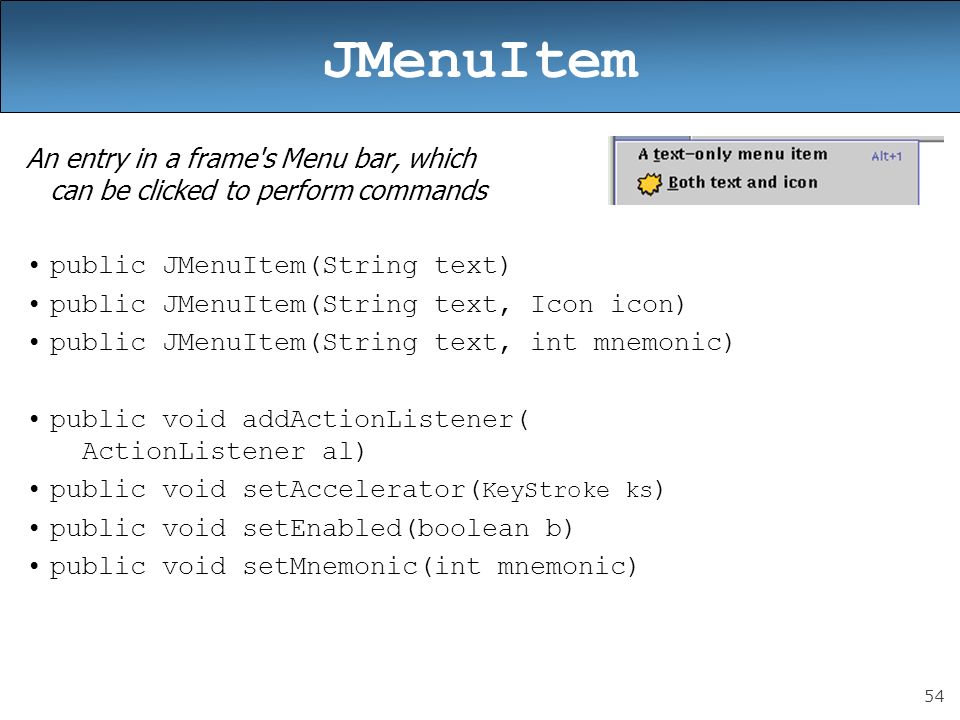Click the gray menu screenshot image
The height and width of the screenshot is (720, 960).
pos(776,171)
